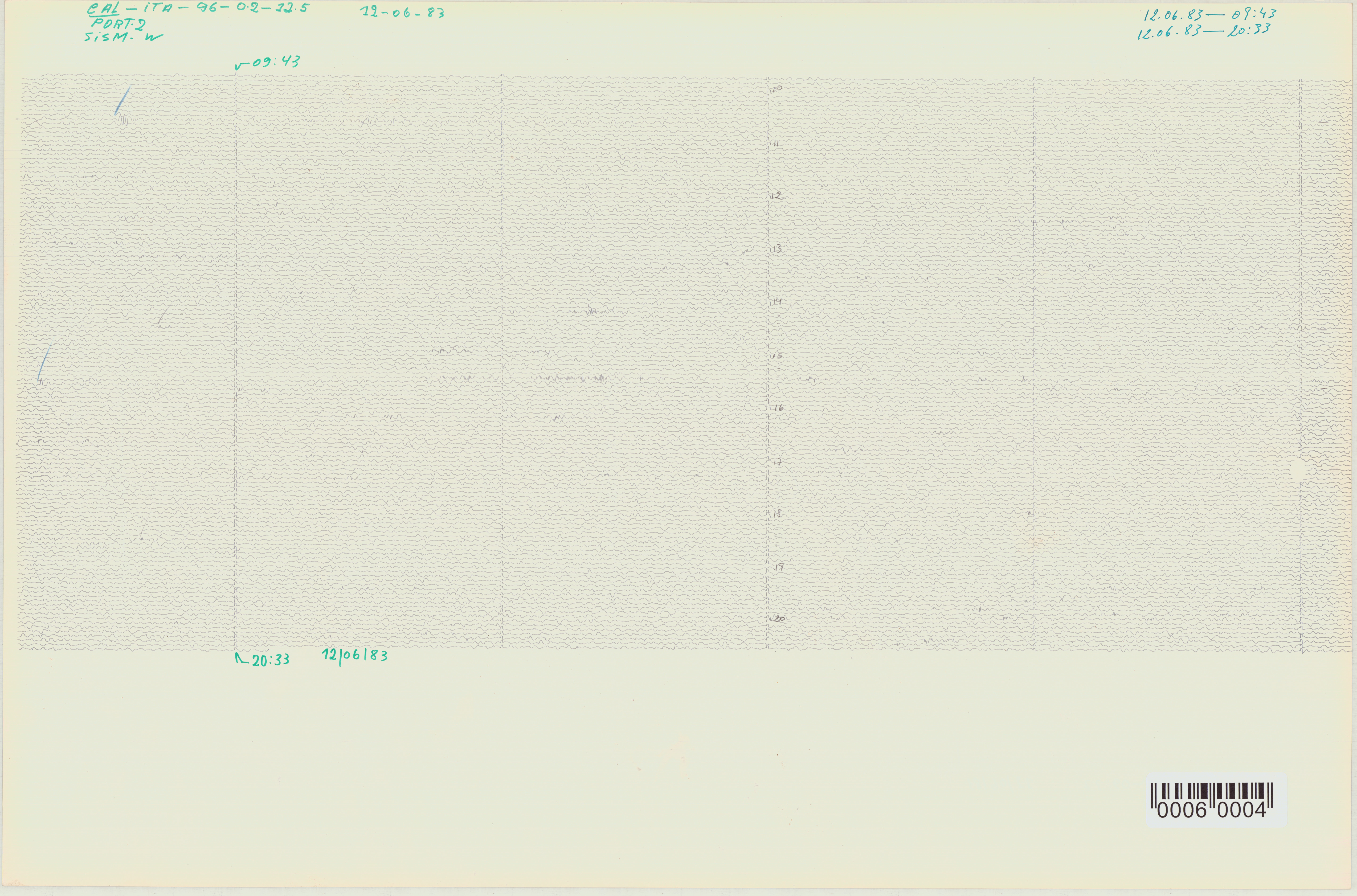Click the hour label 11
Image resolution: width=1357 pixels, height=896 pixels.
(x=776, y=144)
